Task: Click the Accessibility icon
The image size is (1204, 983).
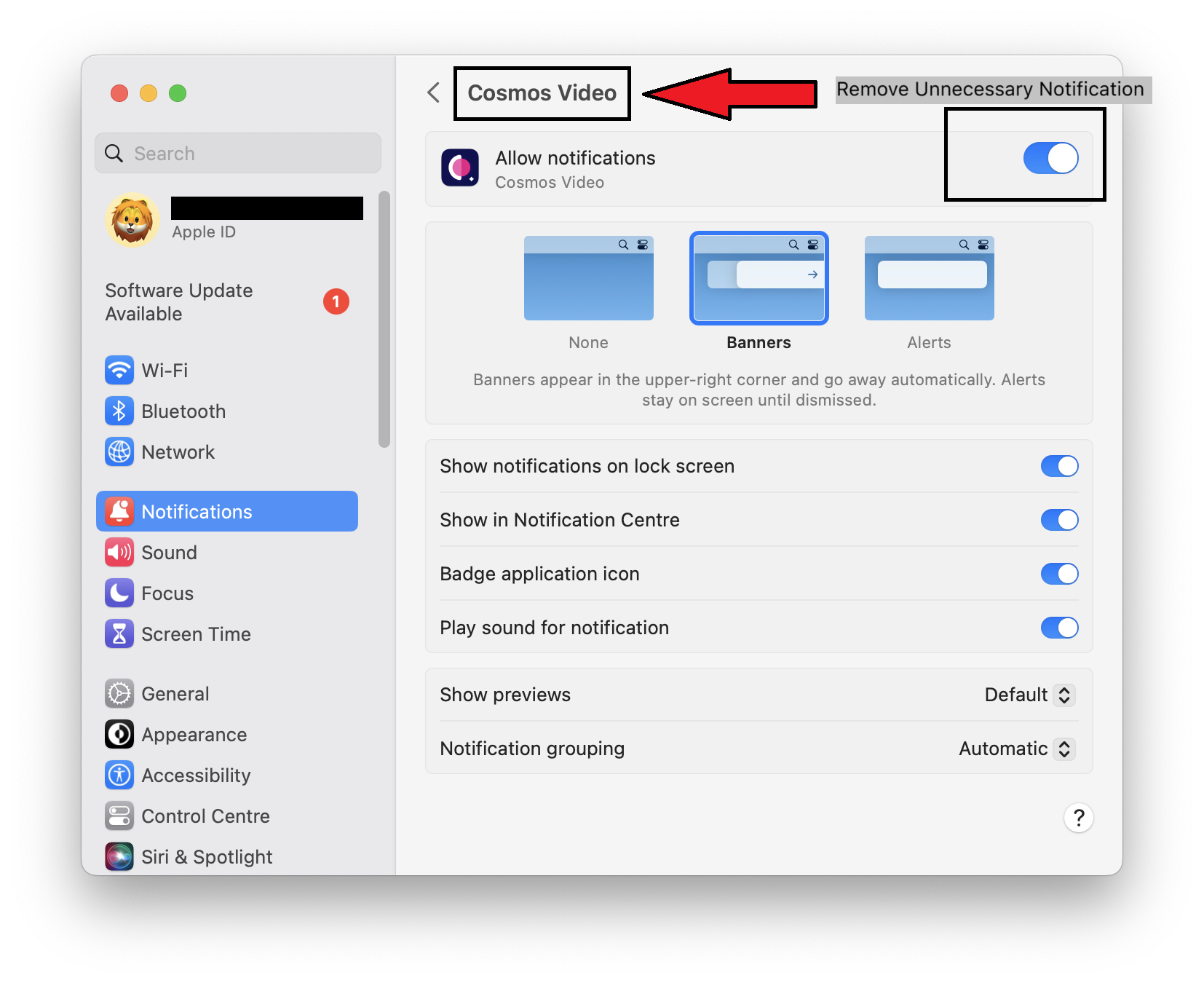Action: (x=119, y=775)
